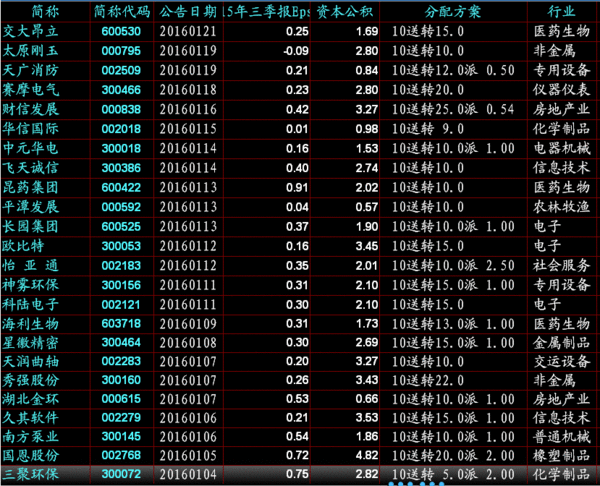Select stock name 欧比特
The width and height of the screenshot is (600, 486).
point(23,246)
